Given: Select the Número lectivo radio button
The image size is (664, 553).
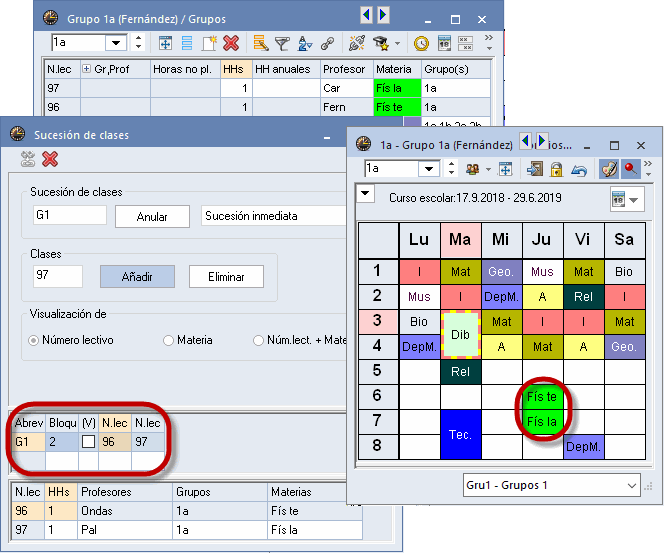Looking at the screenshot, I should pos(34,340).
